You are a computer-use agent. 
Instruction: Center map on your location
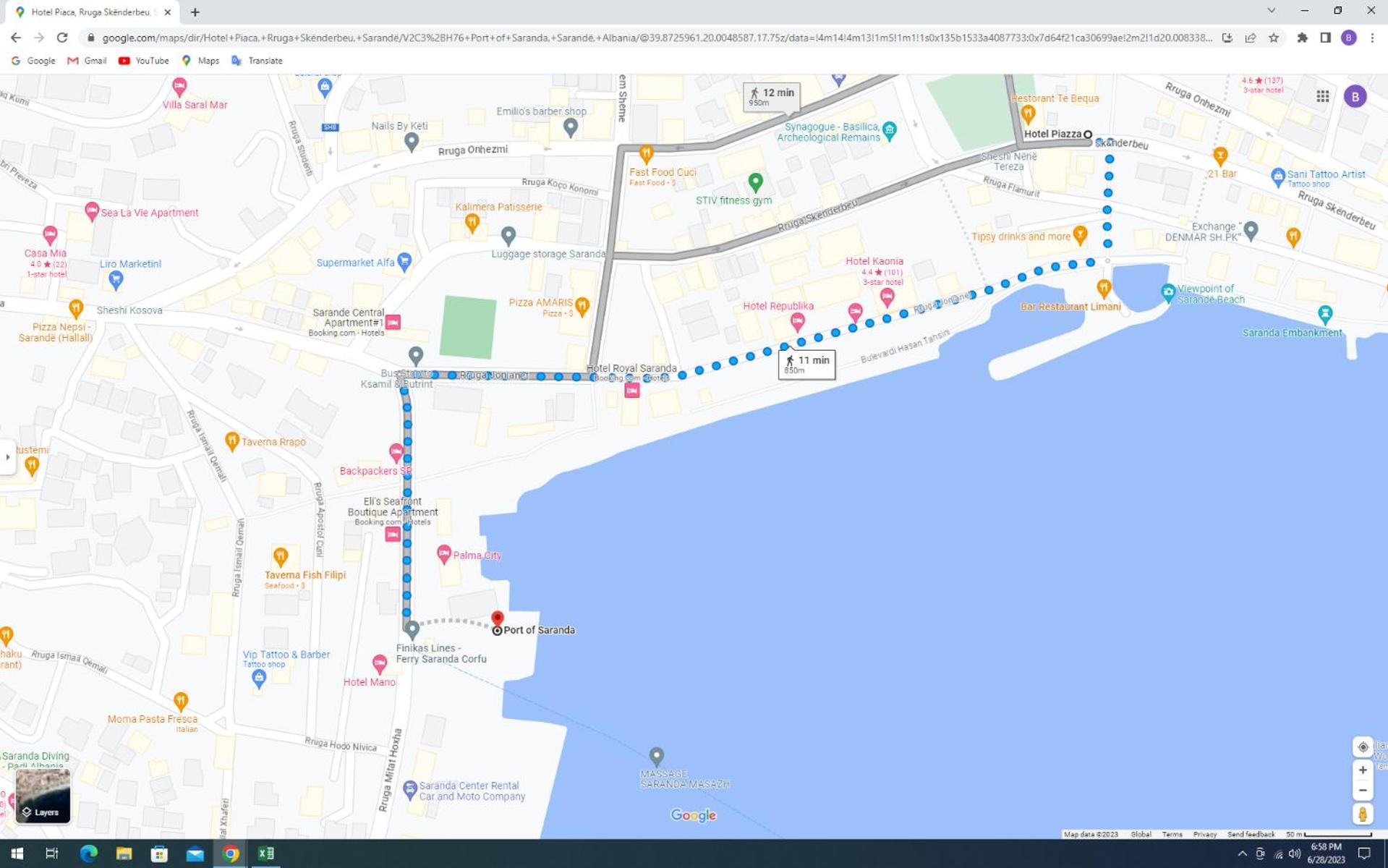(x=1362, y=746)
